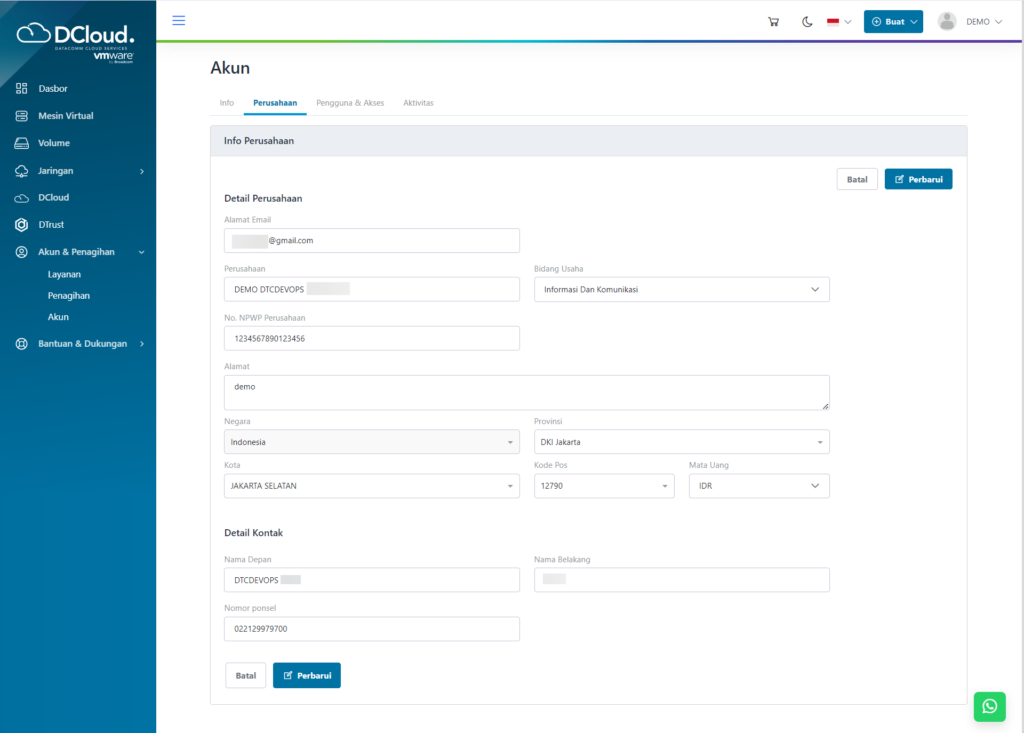Open the Layanan submenu link

(x=64, y=274)
